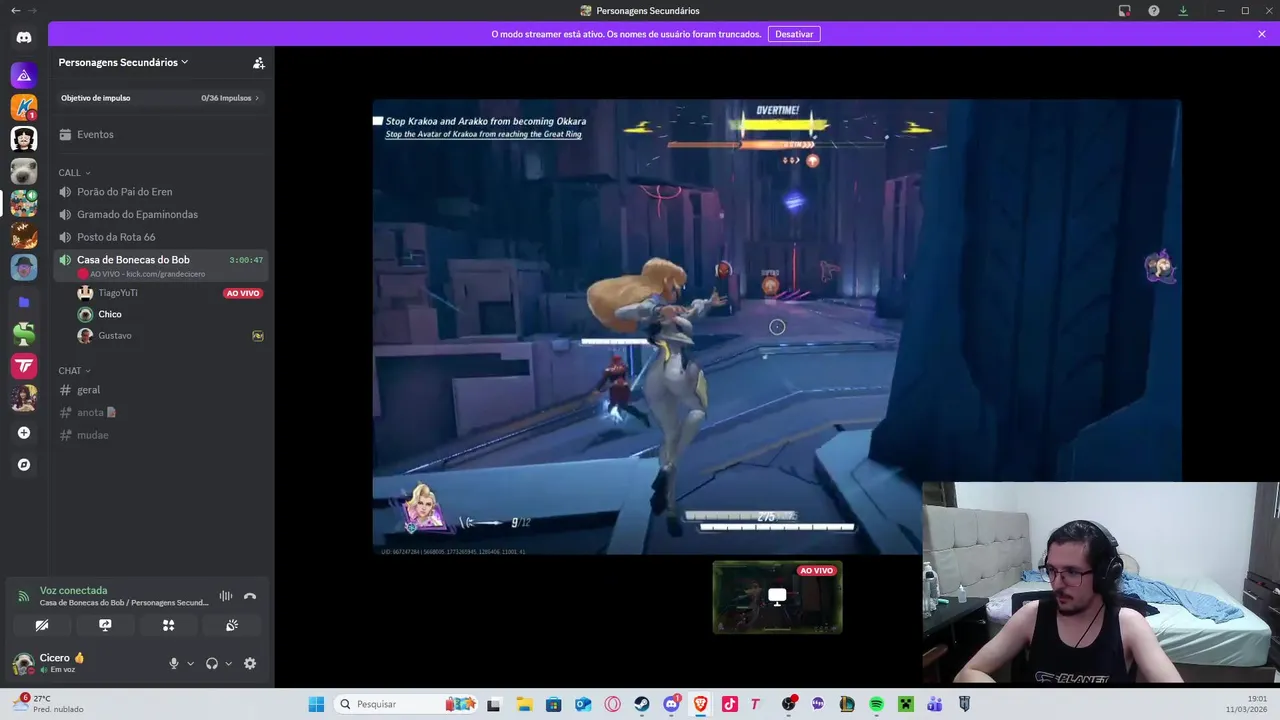This screenshot has height=720, width=1280.
Task: Click the share your screen icon
Action: pyautogui.click(x=105, y=625)
